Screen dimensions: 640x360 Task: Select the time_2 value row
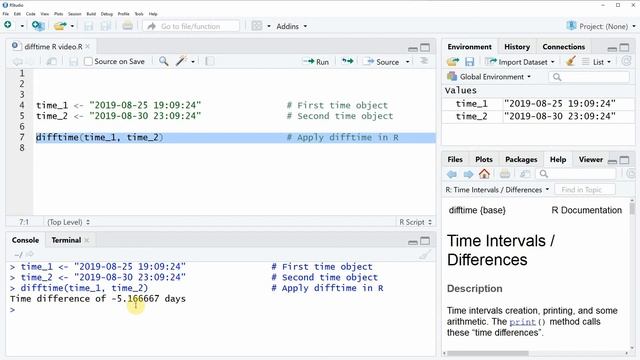(x=538, y=116)
